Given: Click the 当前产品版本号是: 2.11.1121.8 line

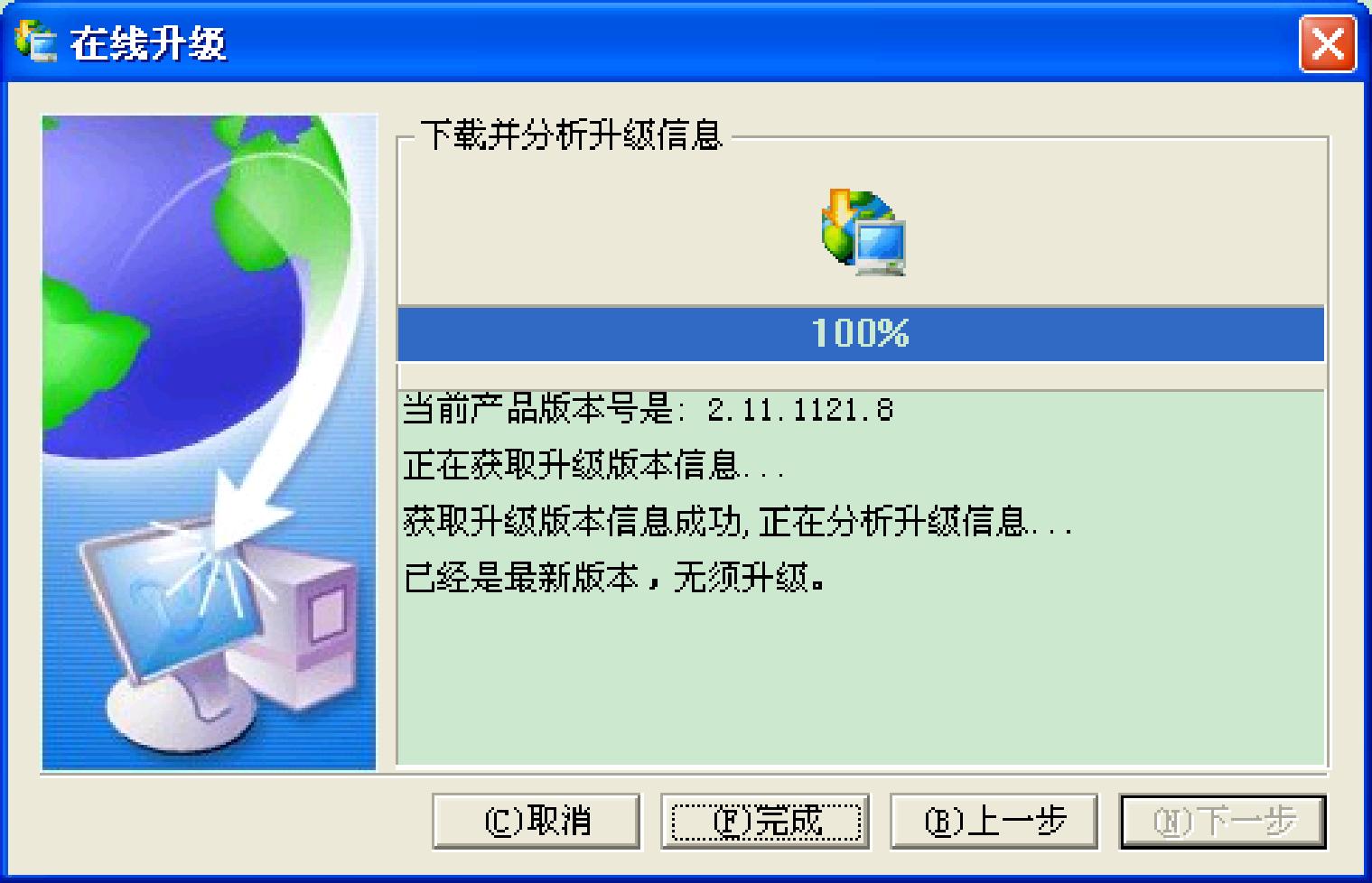Looking at the screenshot, I should click(647, 411).
